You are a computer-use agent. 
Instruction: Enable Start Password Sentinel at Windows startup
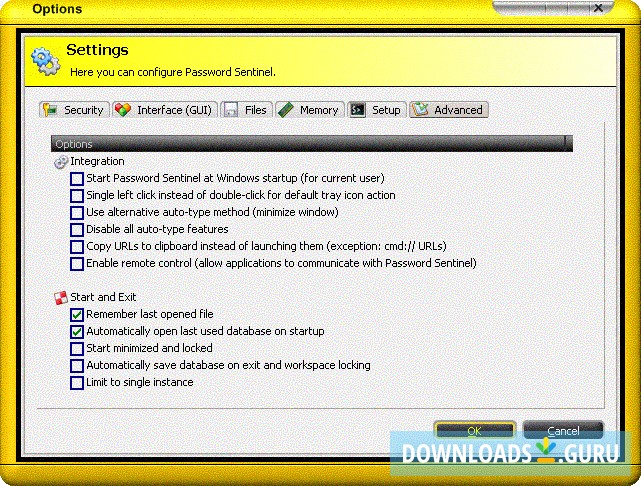(77, 179)
